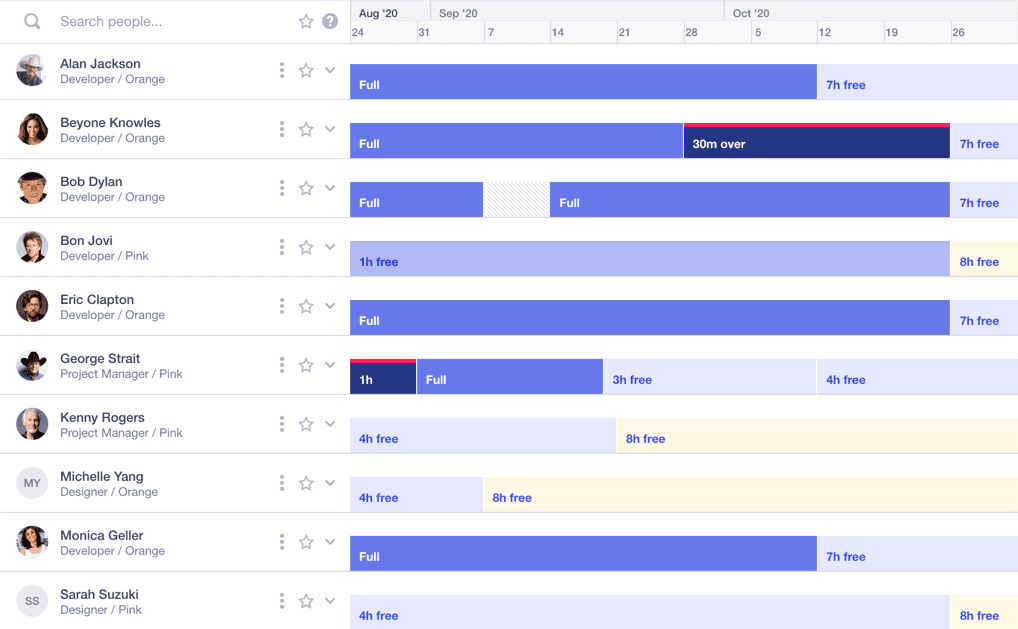Select the Oct '20 month header

[x=751, y=13]
